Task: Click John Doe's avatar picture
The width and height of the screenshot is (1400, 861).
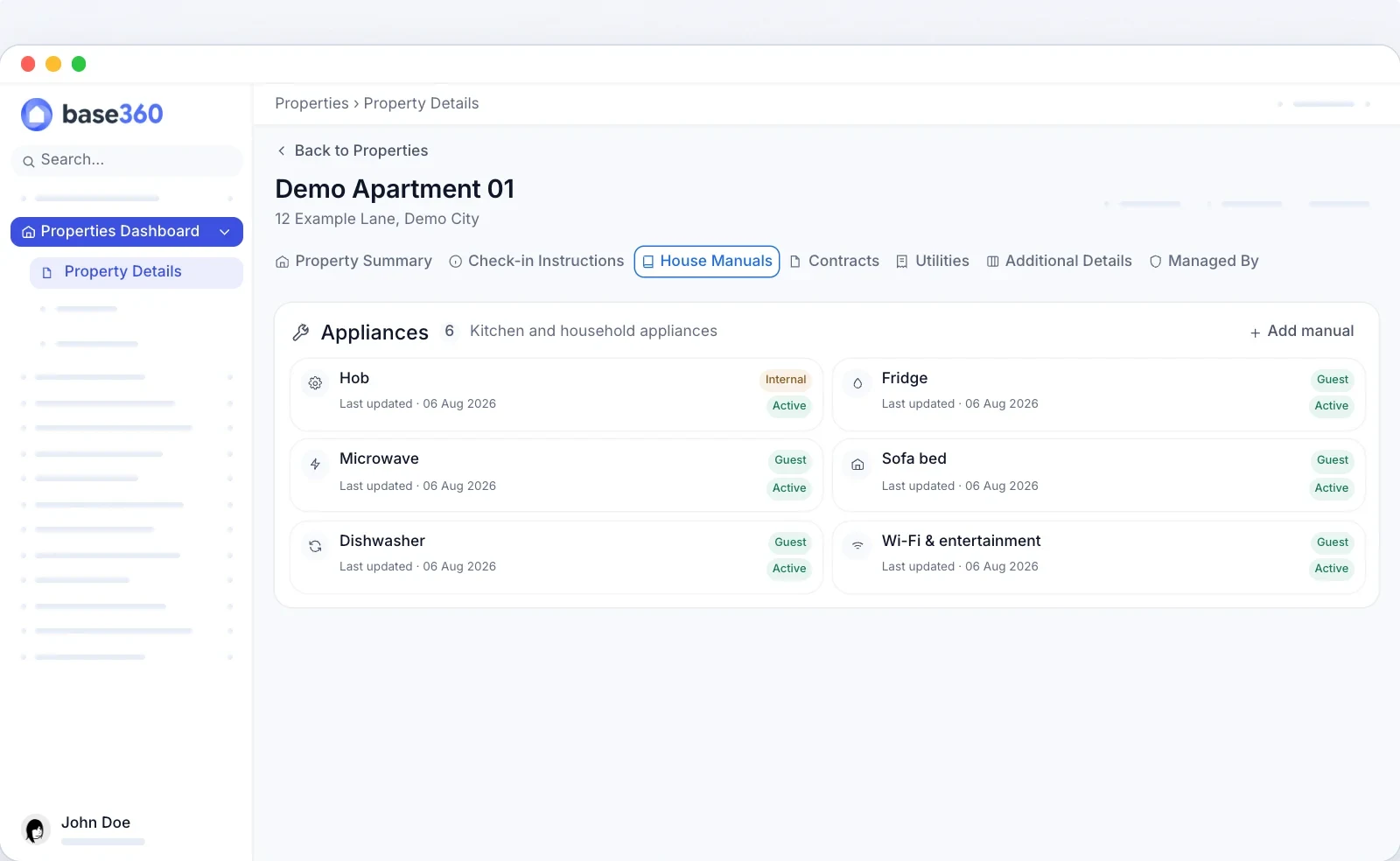Action: tap(35, 829)
